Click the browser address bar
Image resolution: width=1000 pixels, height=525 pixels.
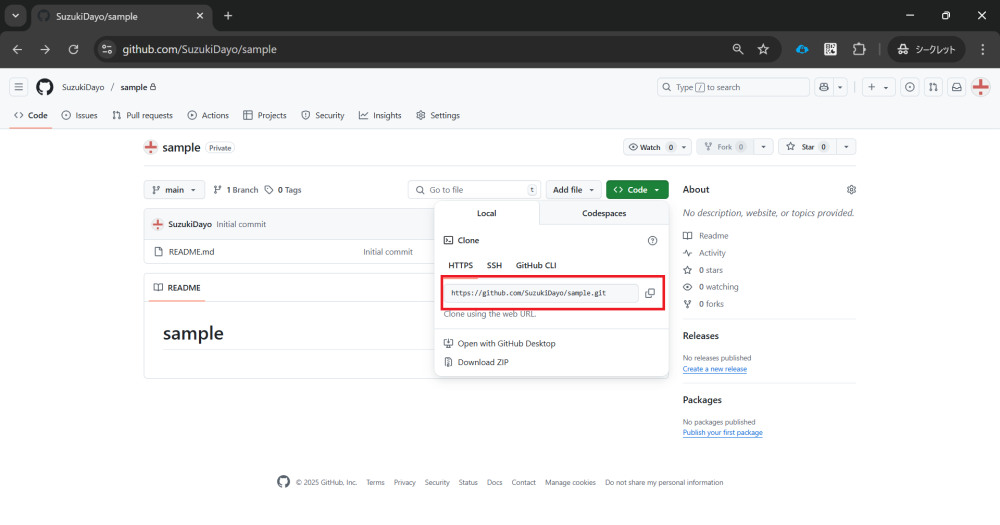(421, 49)
